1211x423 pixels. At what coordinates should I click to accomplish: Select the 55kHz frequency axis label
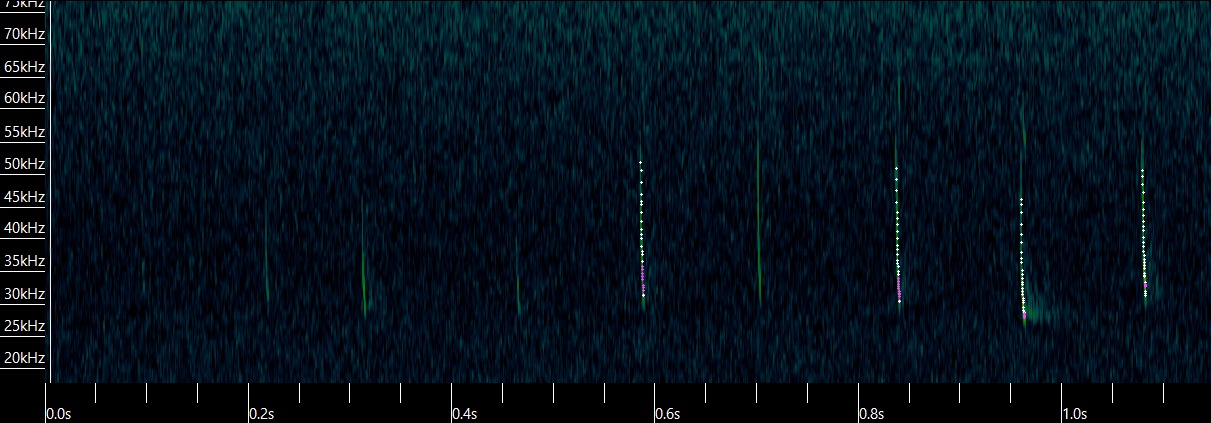click(x=24, y=131)
